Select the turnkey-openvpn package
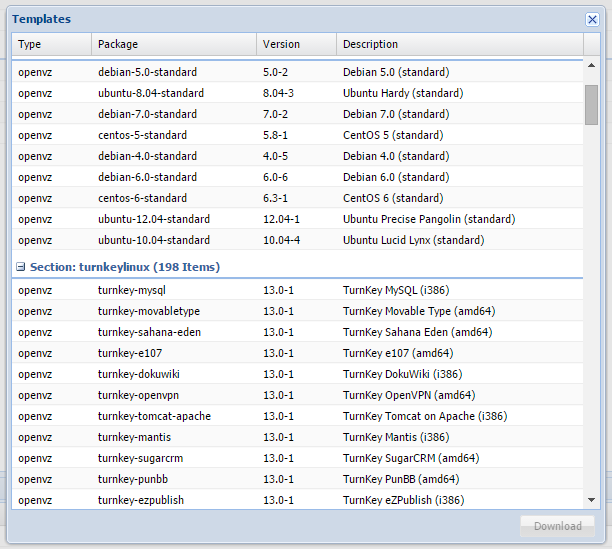Viewport: 612px width, 549px height. [138, 396]
